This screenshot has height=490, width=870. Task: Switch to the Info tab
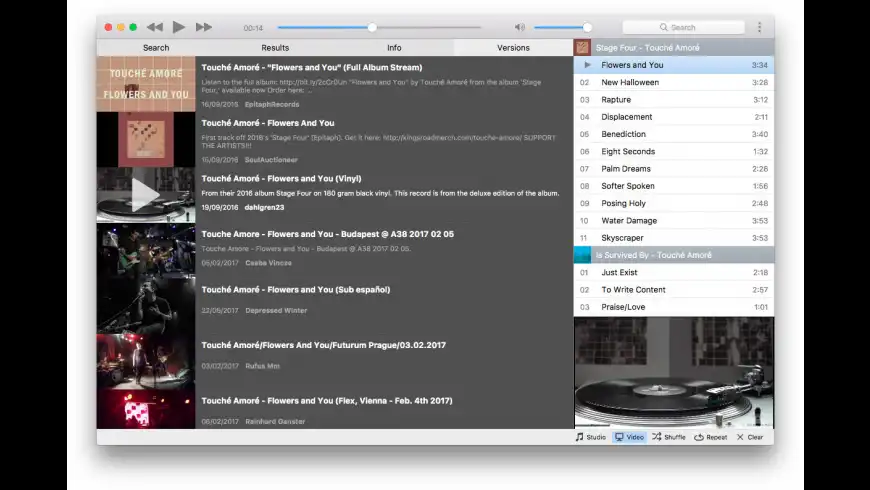pyautogui.click(x=394, y=48)
